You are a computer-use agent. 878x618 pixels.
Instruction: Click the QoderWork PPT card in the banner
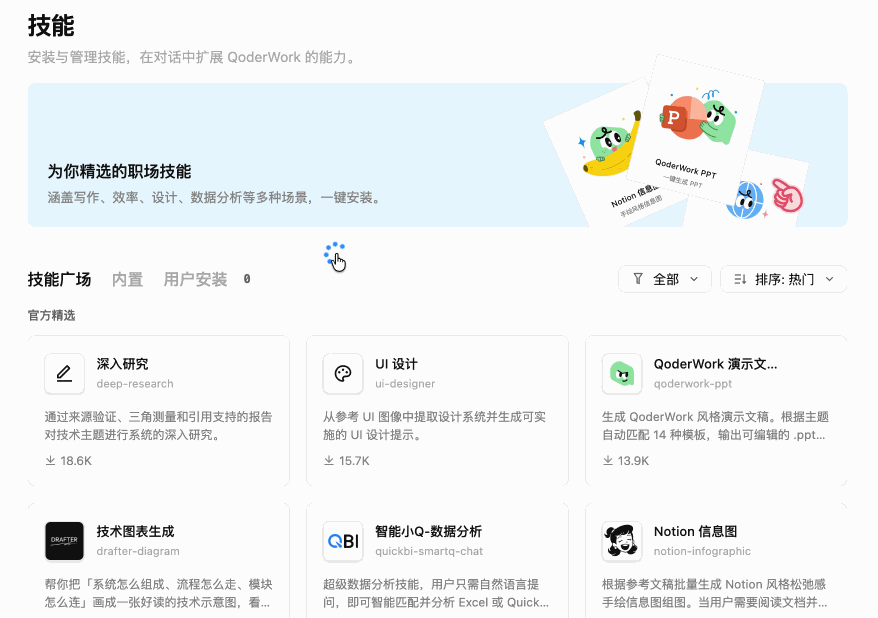click(x=694, y=129)
